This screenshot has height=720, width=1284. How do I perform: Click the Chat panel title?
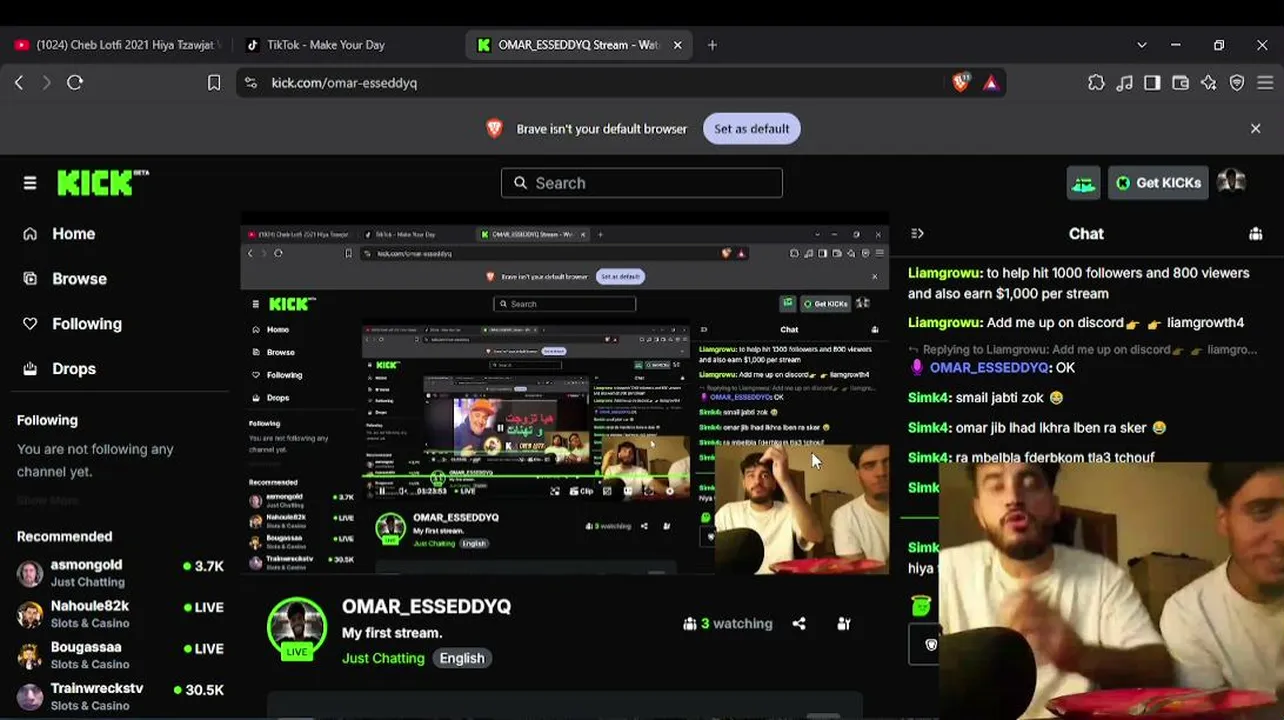click(1086, 234)
